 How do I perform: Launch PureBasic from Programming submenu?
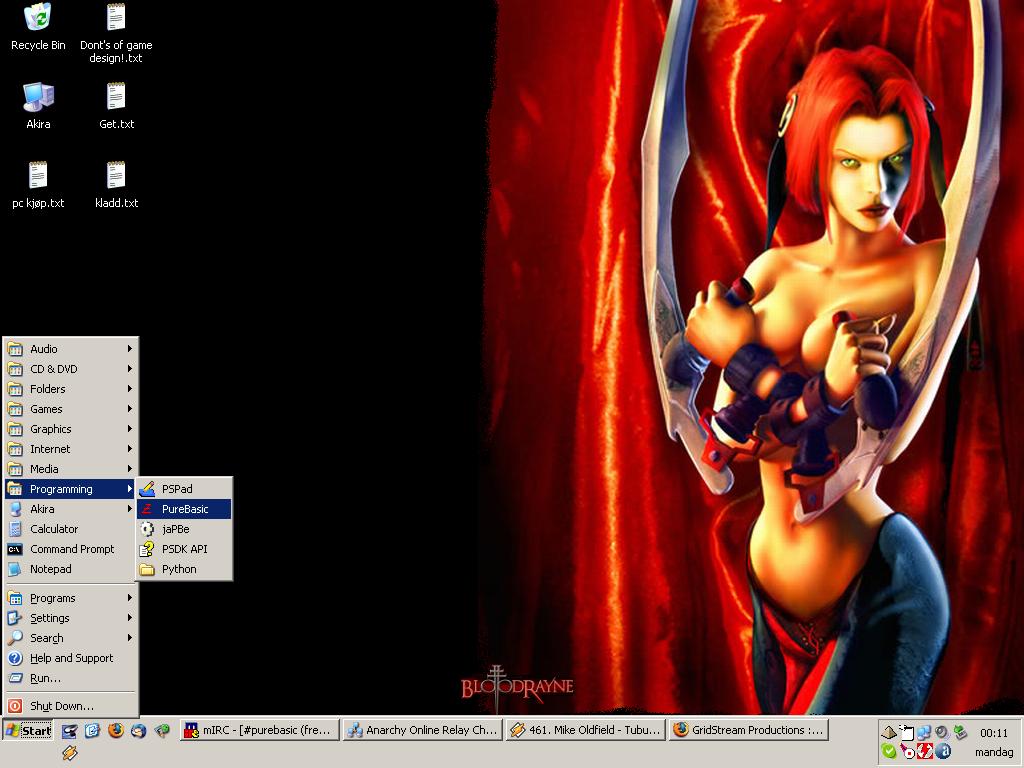(x=185, y=509)
